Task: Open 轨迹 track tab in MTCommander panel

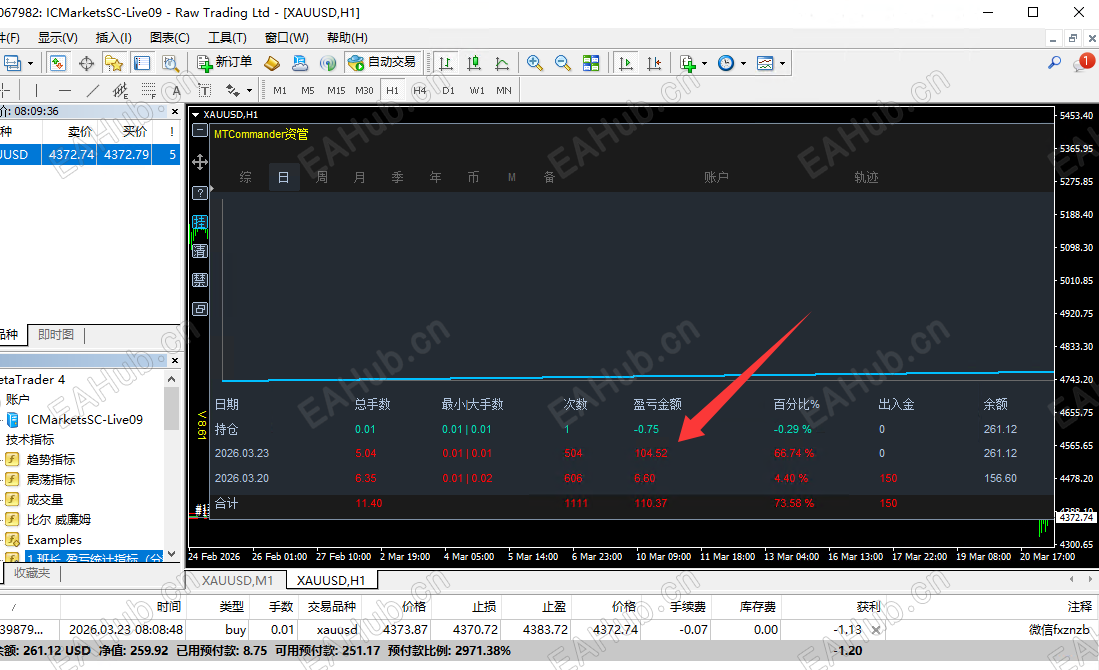Action: click(866, 177)
